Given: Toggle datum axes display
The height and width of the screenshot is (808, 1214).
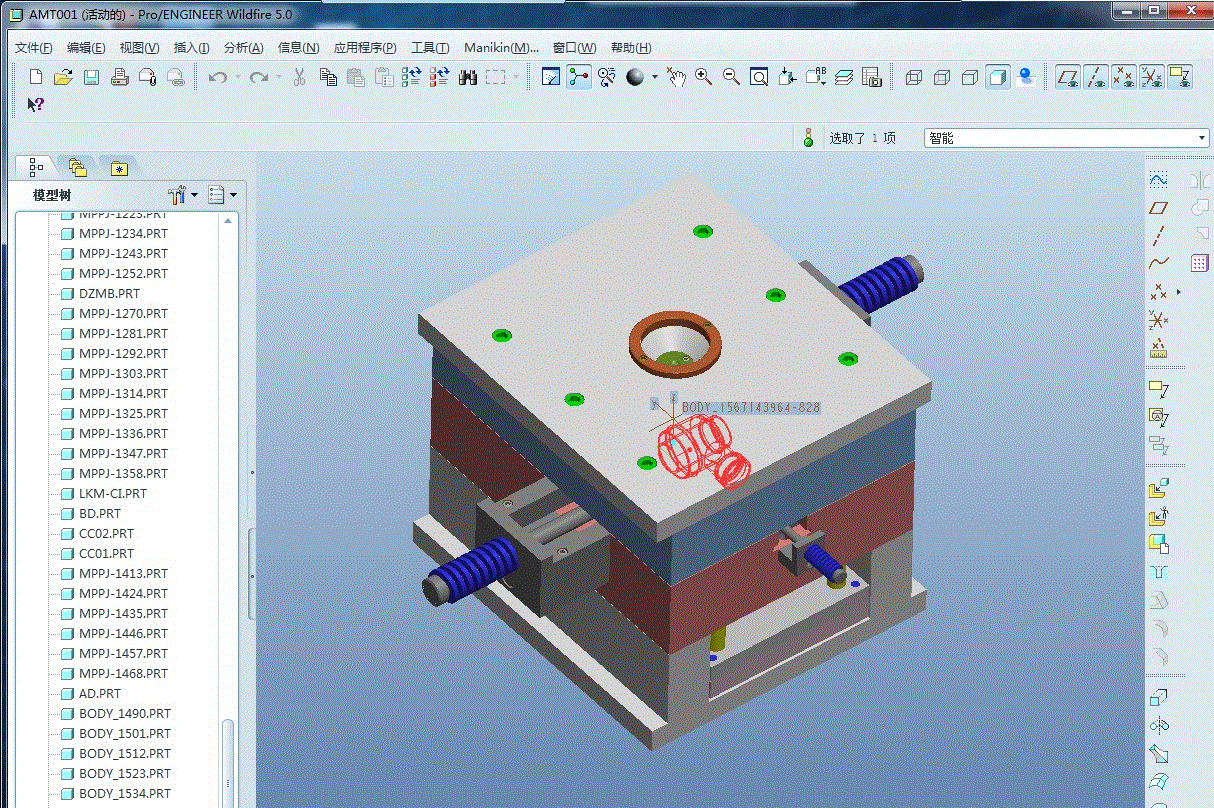Looking at the screenshot, I should coord(1097,77).
